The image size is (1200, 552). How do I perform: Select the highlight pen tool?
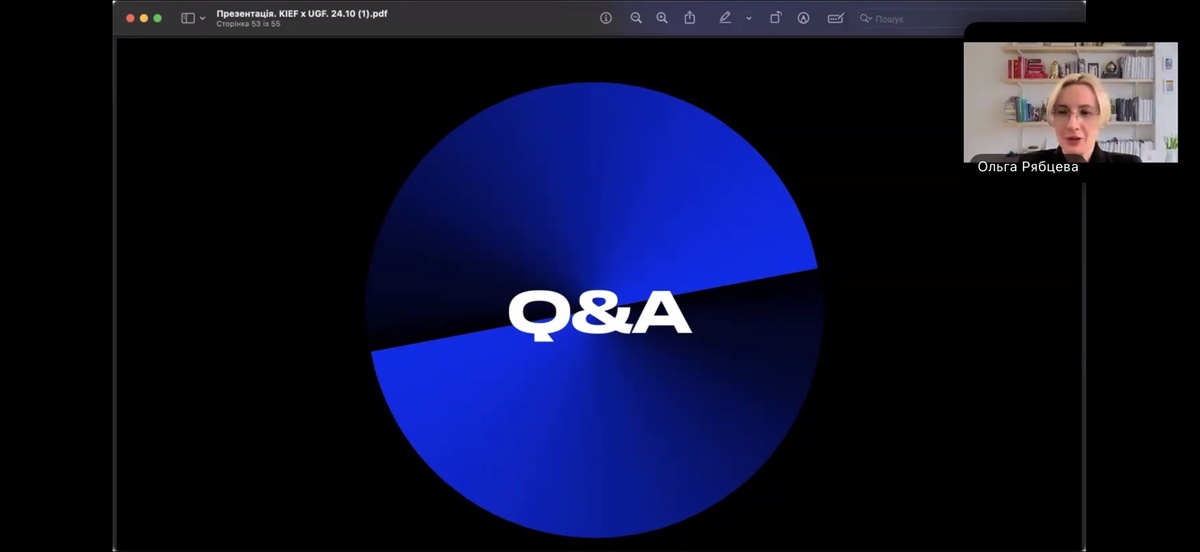725,18
